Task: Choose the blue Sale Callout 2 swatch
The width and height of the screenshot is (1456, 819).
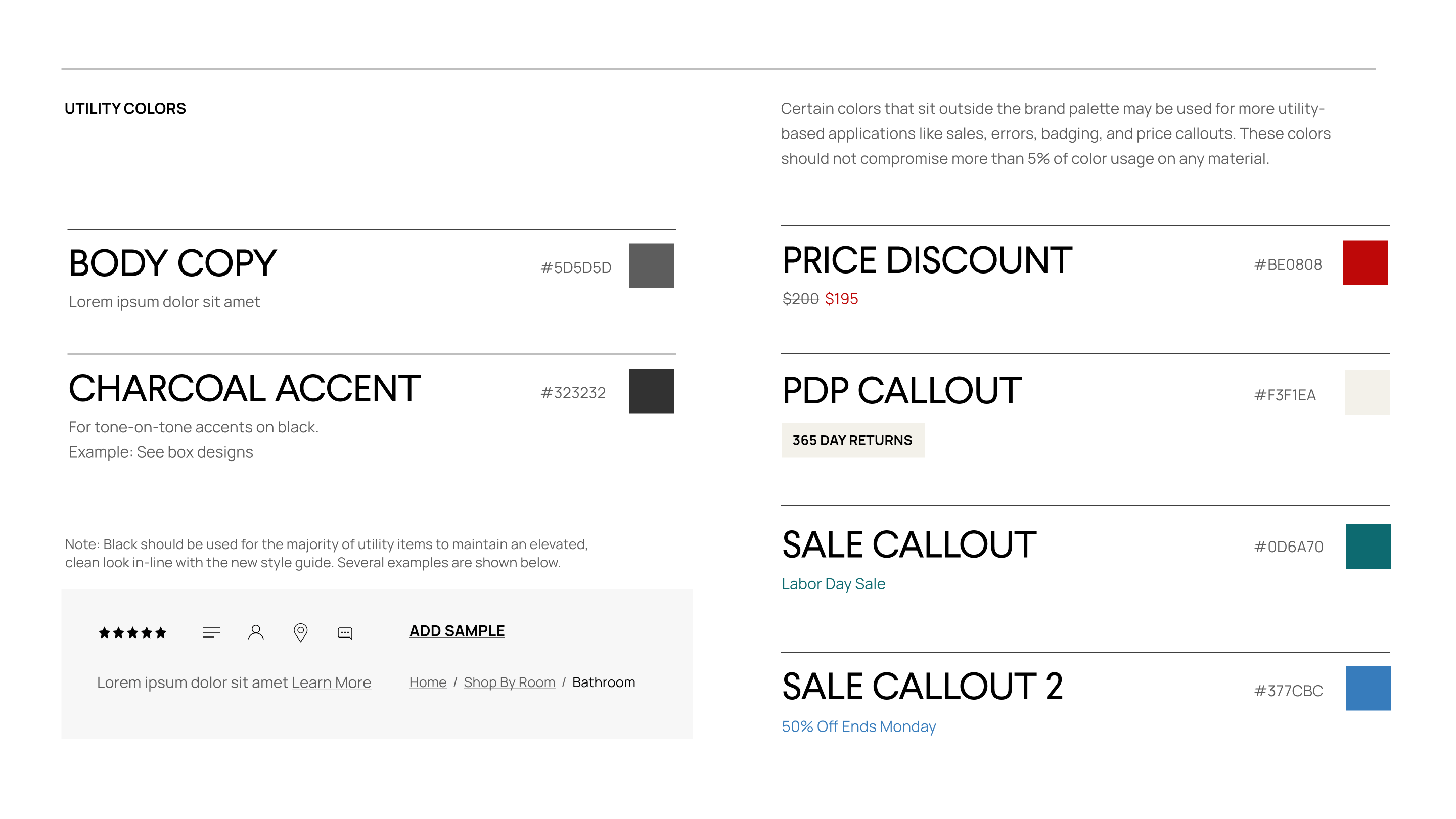Action: [x=1367, y=689]
